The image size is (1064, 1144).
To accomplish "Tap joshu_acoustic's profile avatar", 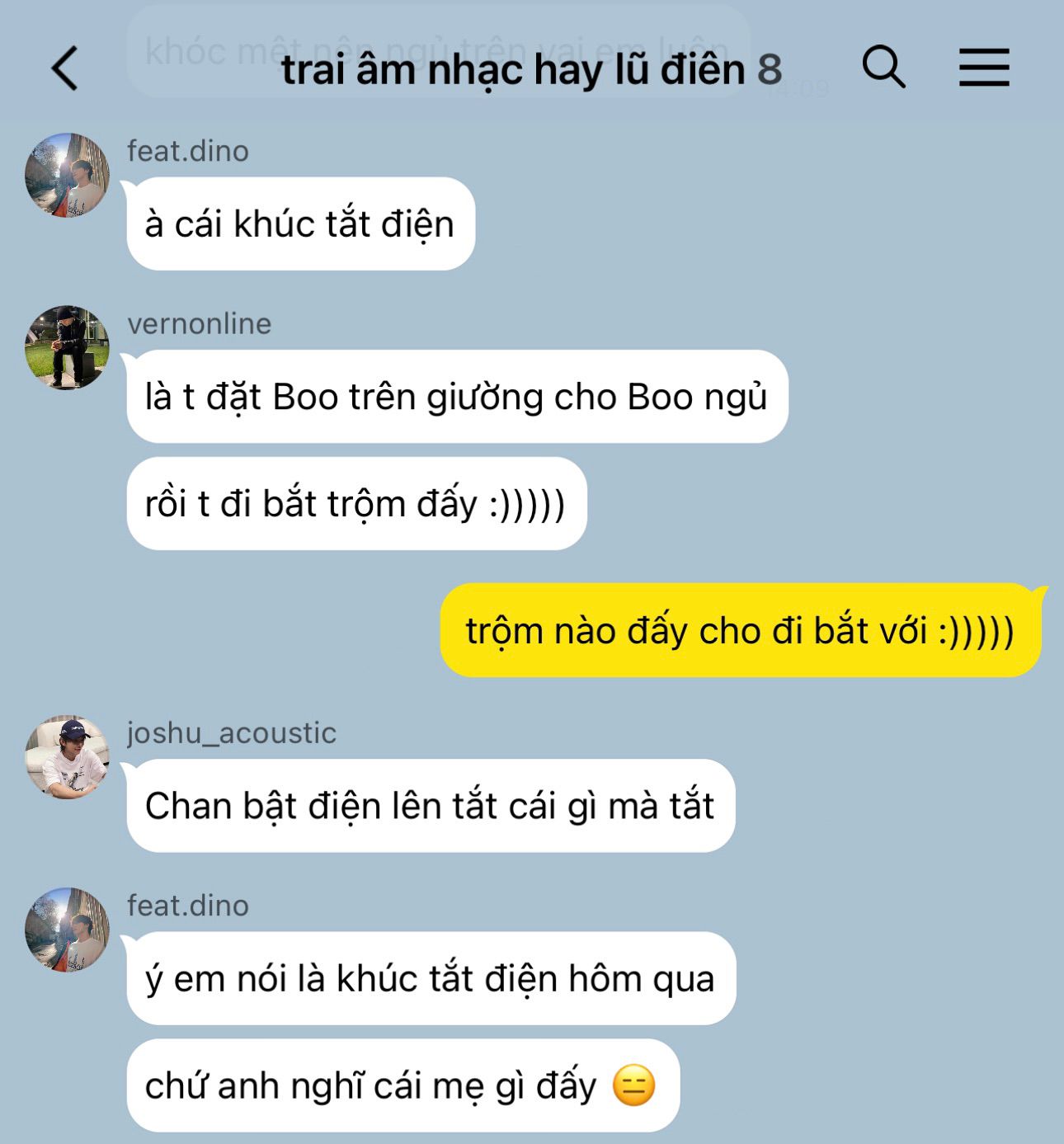I will (67, 756).
